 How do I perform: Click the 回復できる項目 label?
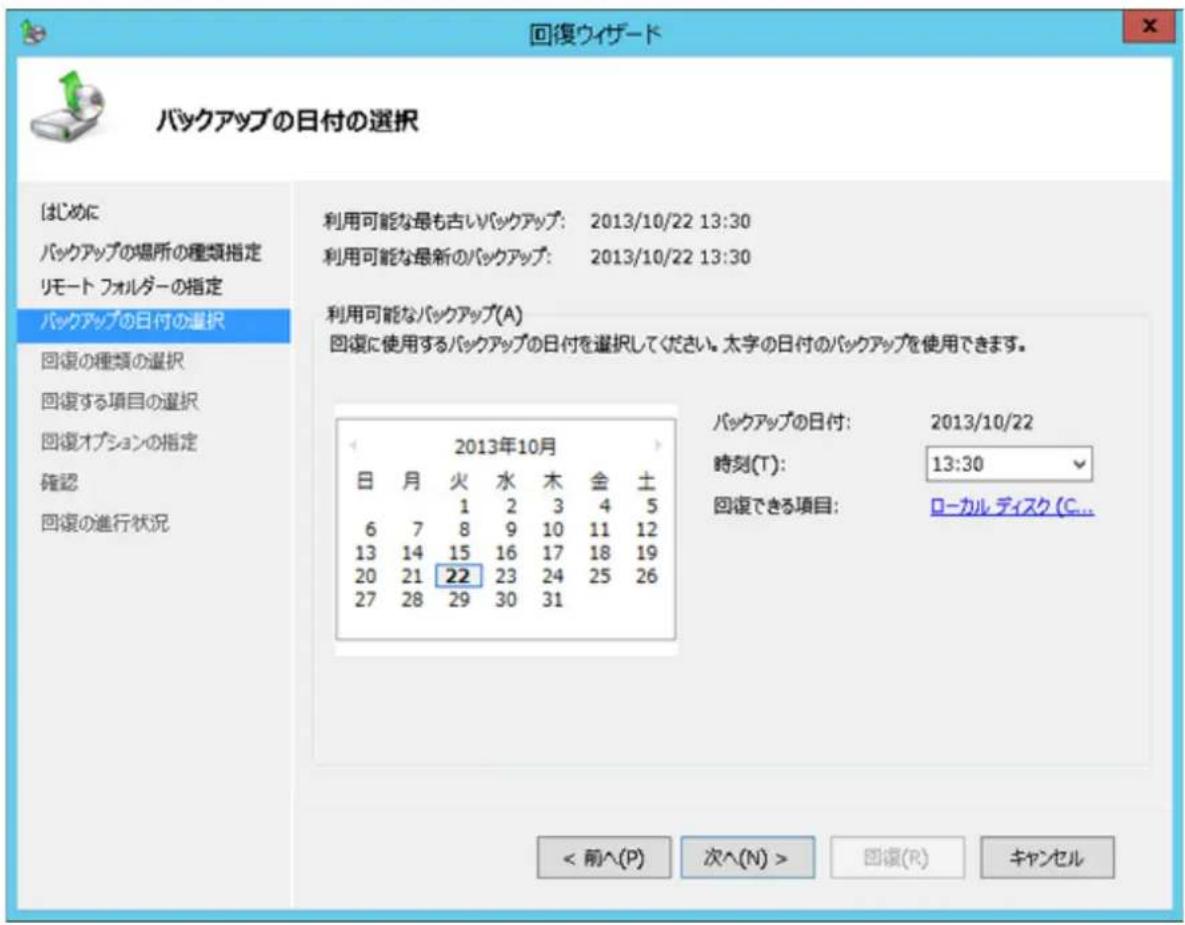[775, 506]
